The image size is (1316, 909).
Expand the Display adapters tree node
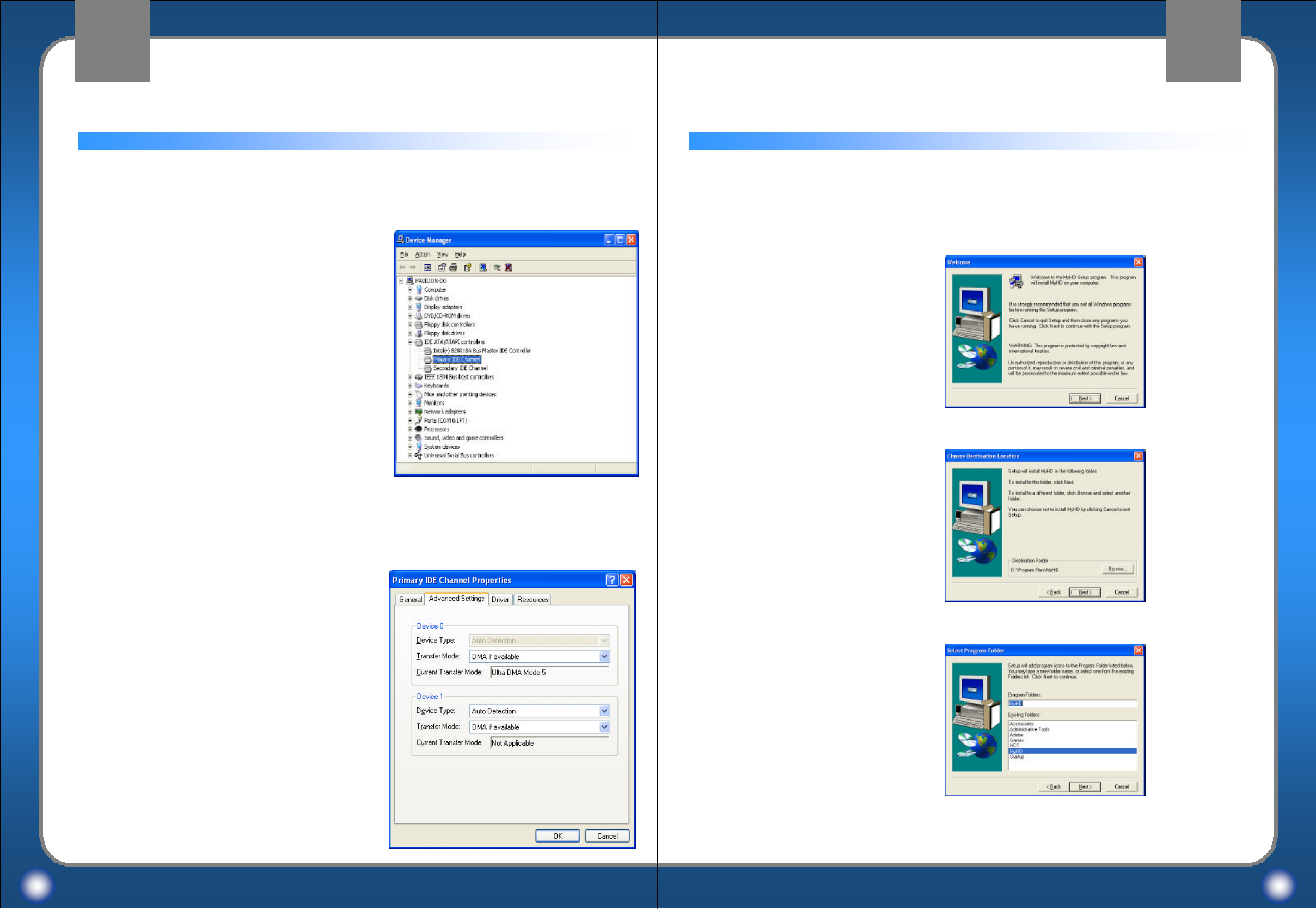pos(410,307)
